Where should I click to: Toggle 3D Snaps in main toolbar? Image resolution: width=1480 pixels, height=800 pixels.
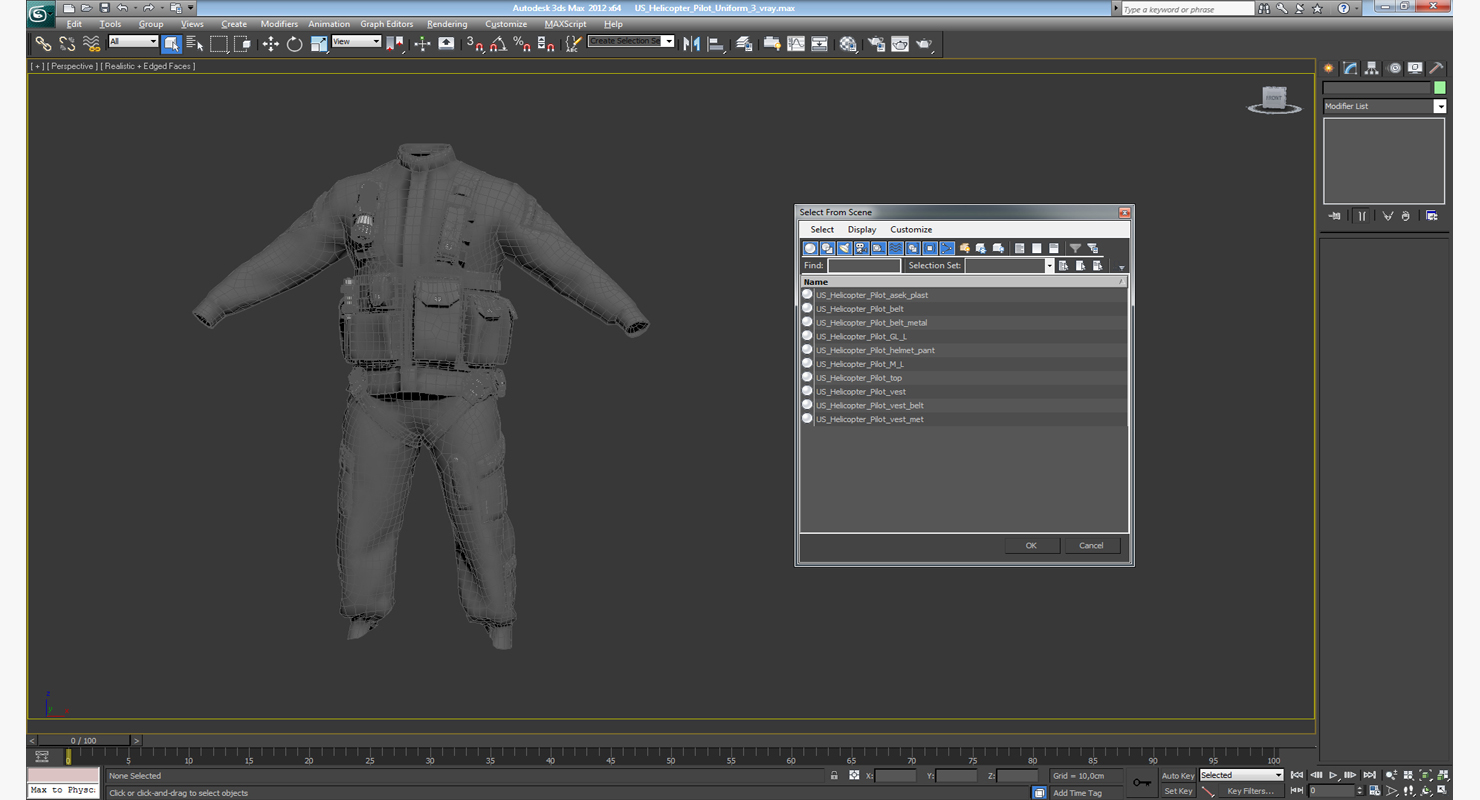coord(475,44)
